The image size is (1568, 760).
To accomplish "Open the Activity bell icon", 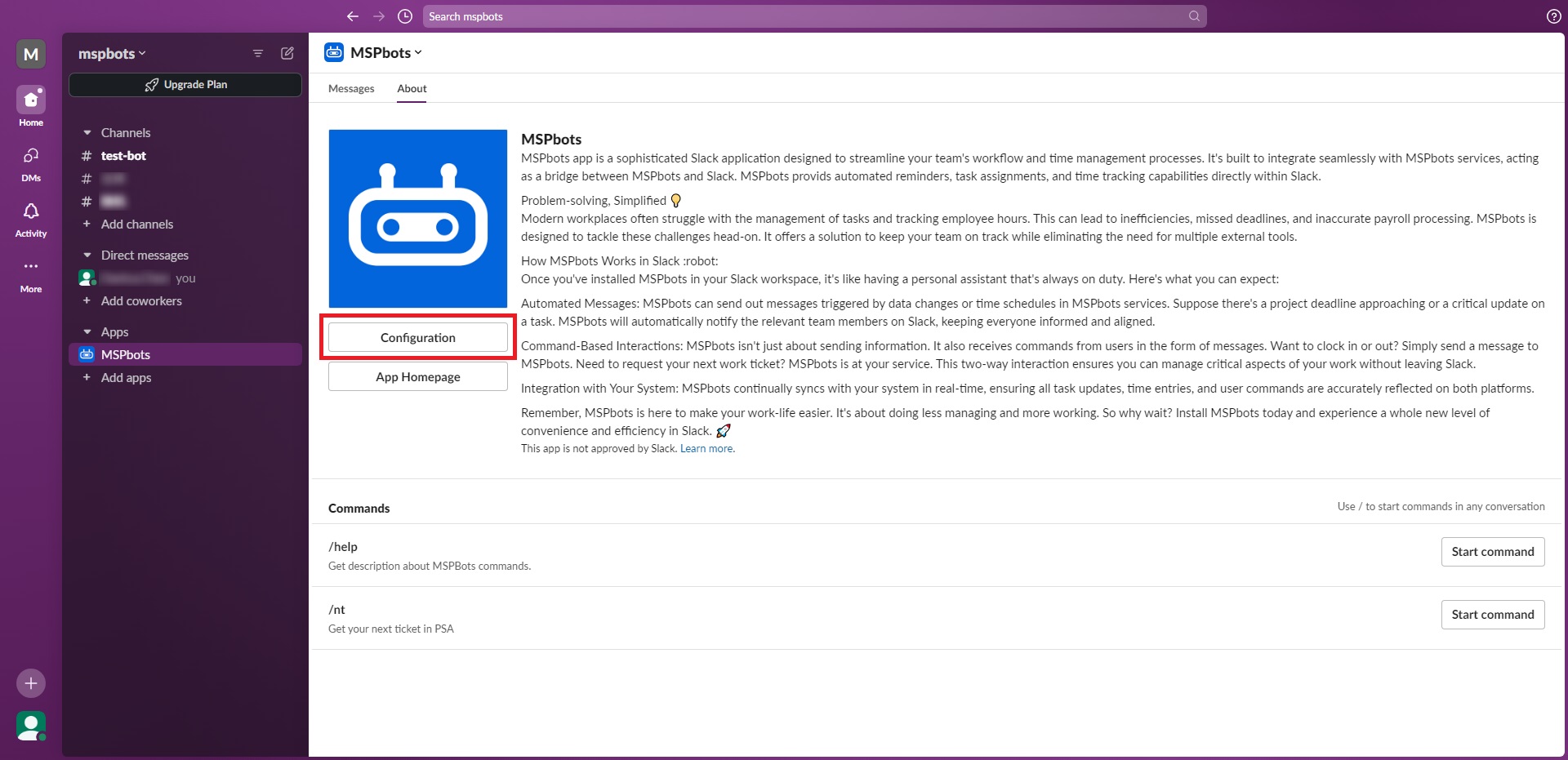I will click(31, 211).
